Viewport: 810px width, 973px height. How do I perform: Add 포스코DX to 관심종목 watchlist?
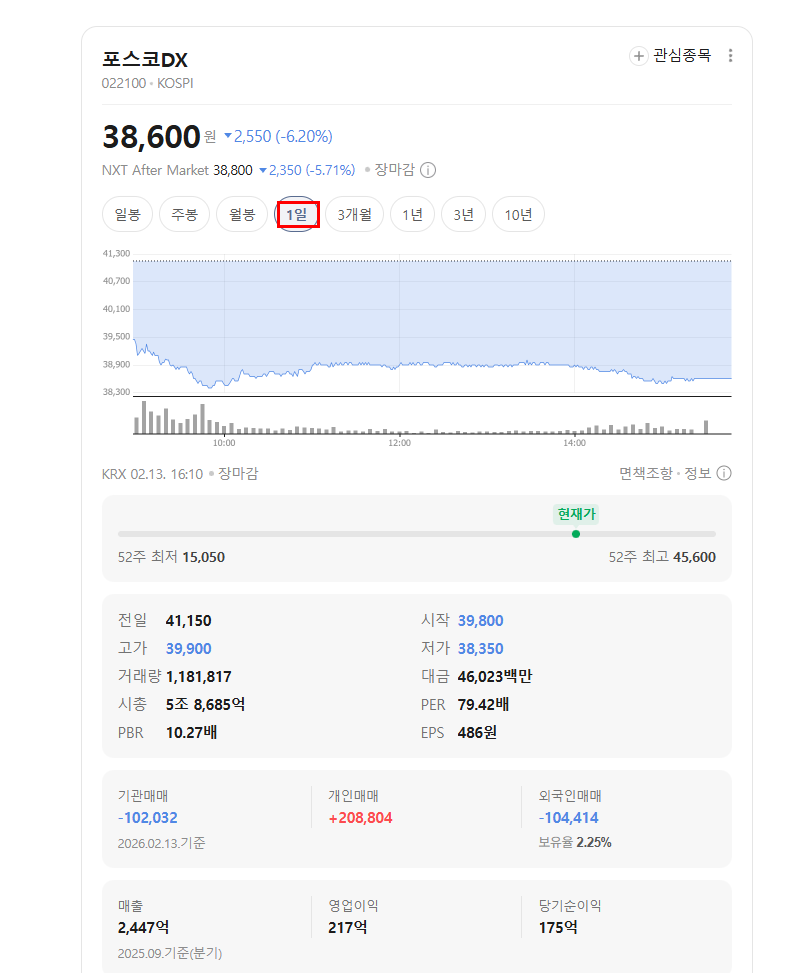(670, 56)
